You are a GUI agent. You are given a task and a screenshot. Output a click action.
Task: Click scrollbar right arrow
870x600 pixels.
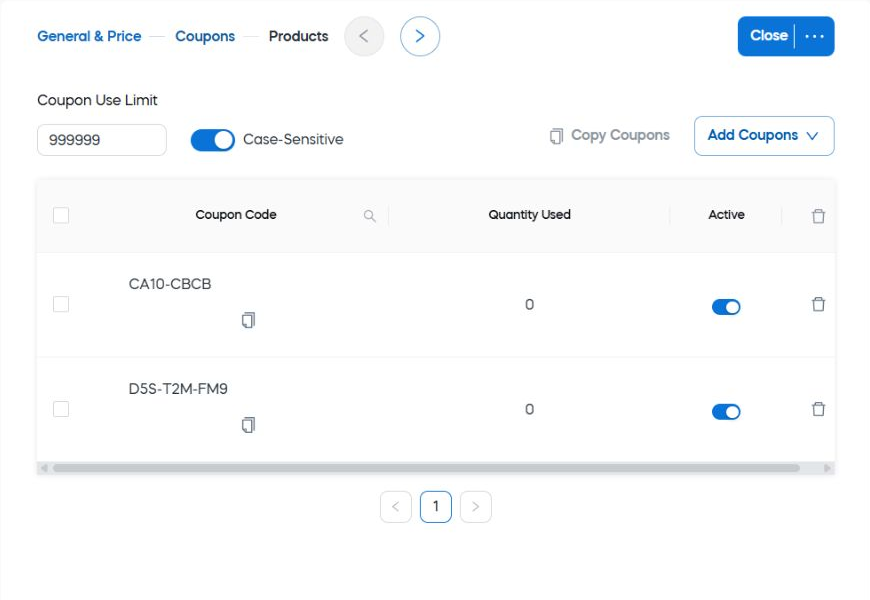(827, 468)
